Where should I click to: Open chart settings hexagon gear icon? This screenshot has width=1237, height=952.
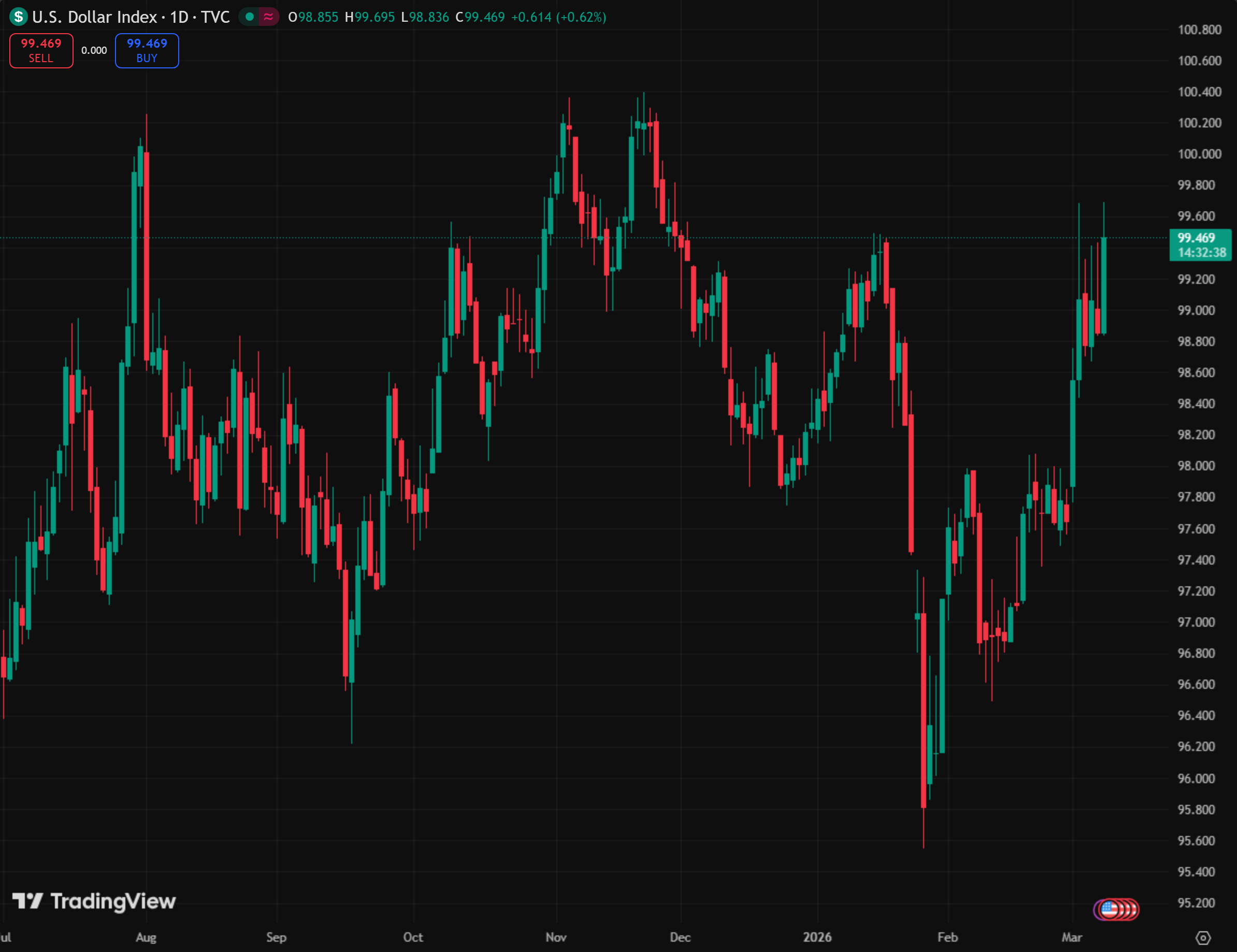click(1203, 938)
